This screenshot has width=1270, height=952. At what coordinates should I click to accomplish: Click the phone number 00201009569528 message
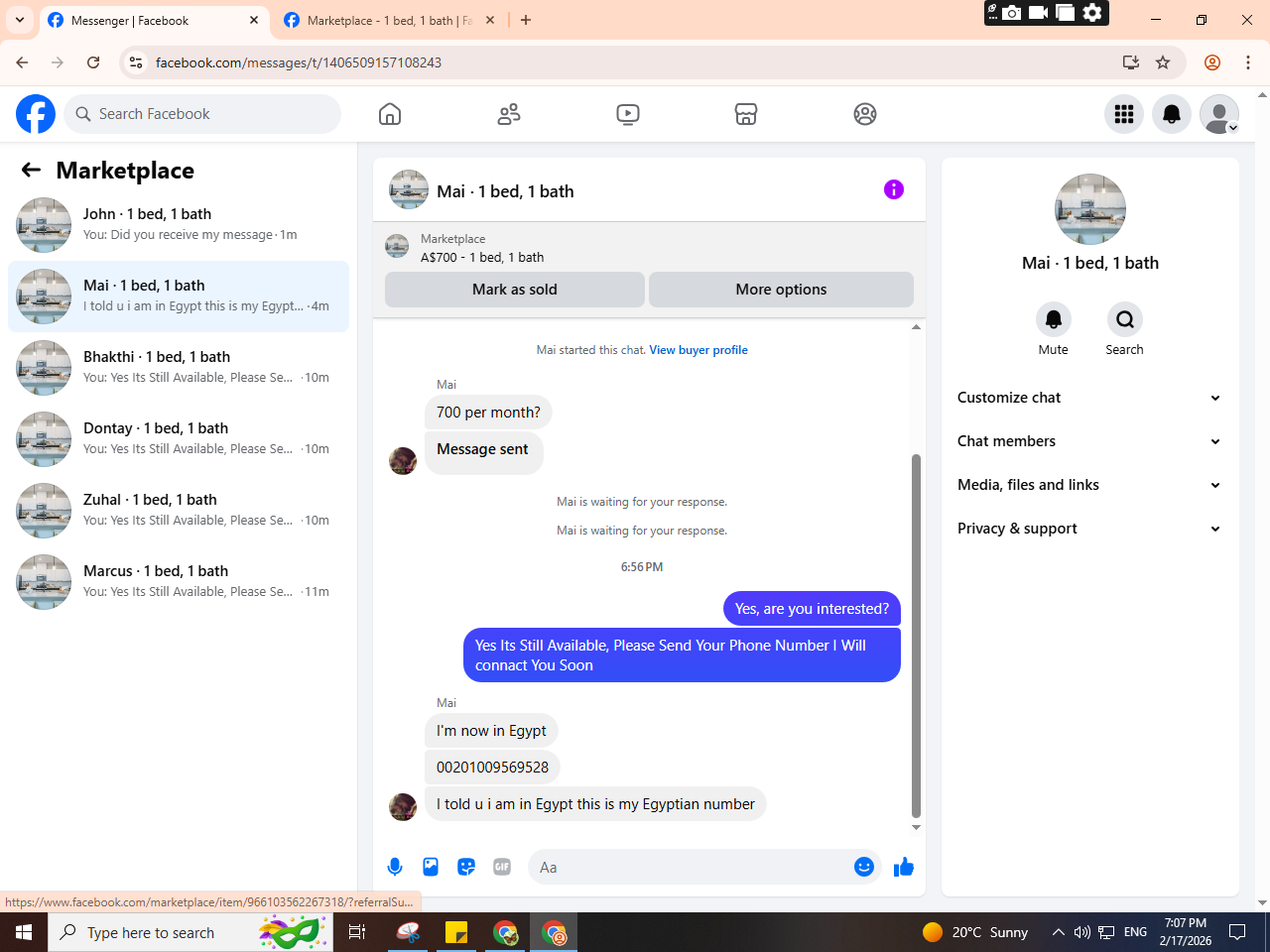point(492,768)
